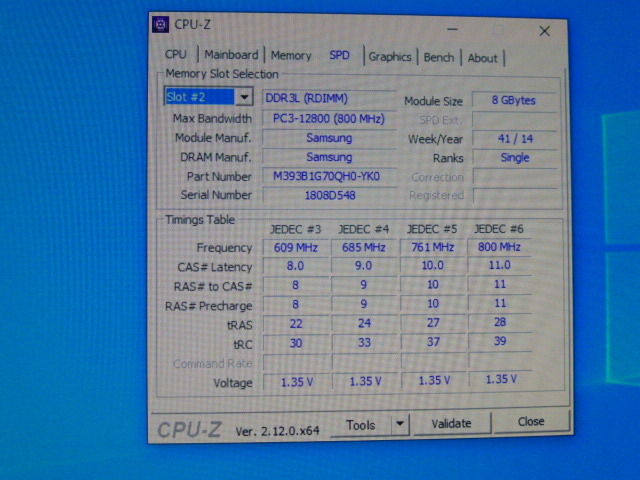Click the Tools button
Screen dimensions: 640x480
pos(361,425)
